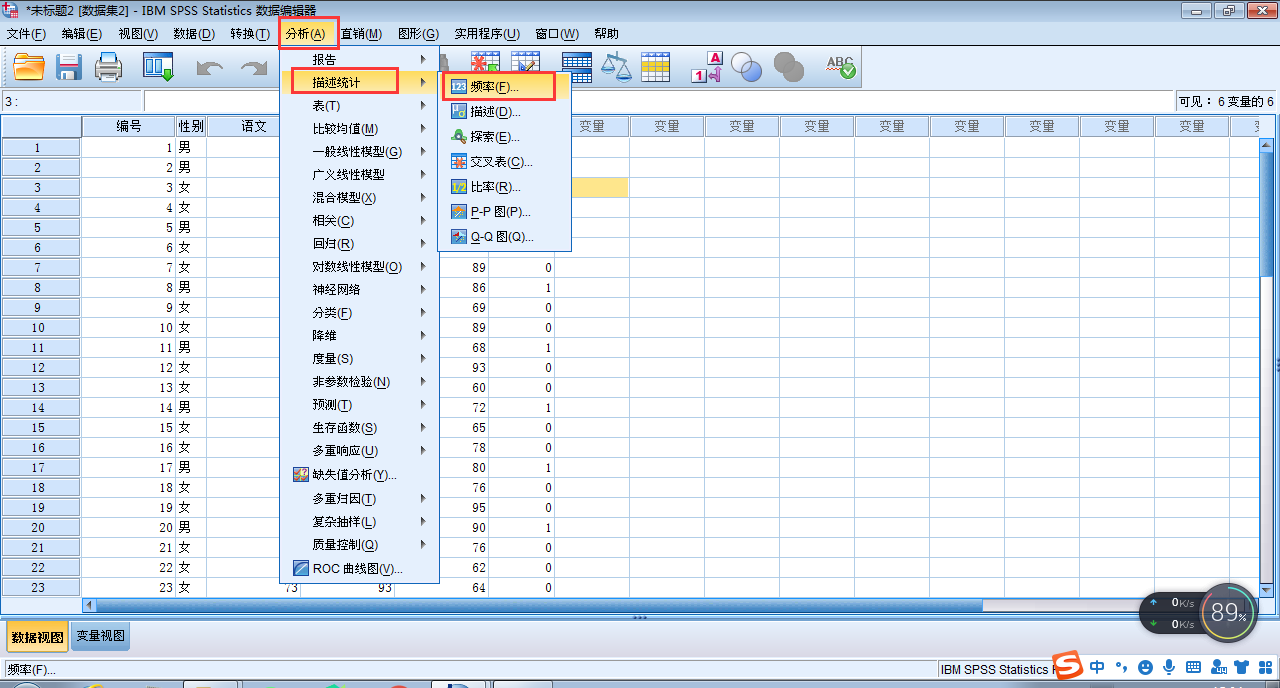Open the 图形(G) menu
The height and width of the screenshot is (688, 1280).
tap(418, 33)
